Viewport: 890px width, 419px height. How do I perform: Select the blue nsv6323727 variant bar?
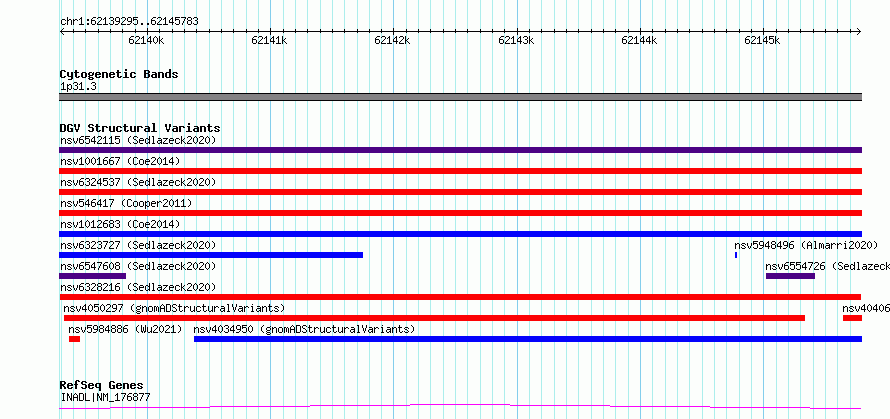211,255
